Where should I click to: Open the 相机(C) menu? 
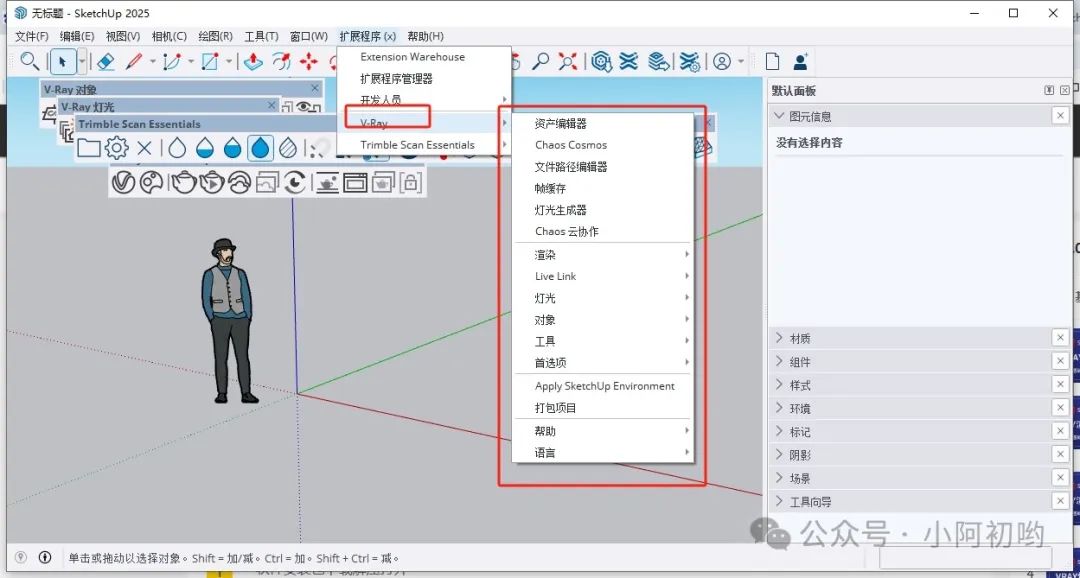point(169,36)
